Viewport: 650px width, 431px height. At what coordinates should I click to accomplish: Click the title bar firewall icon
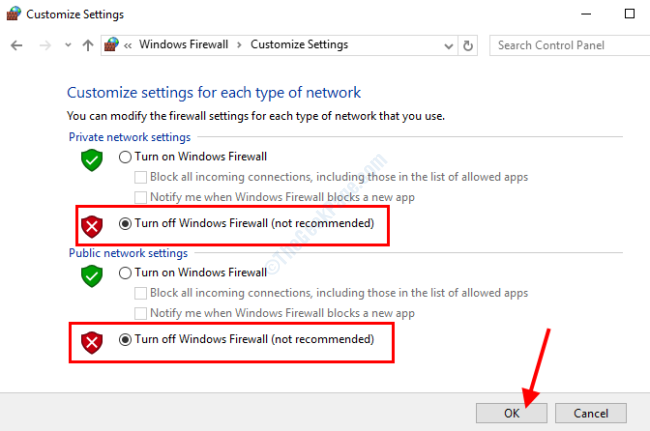click(14, 13)
